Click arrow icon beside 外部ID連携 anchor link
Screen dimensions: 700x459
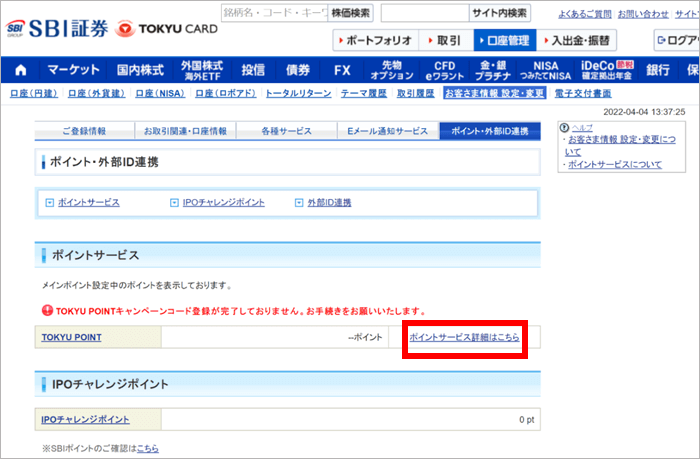(x=298, y=203)
